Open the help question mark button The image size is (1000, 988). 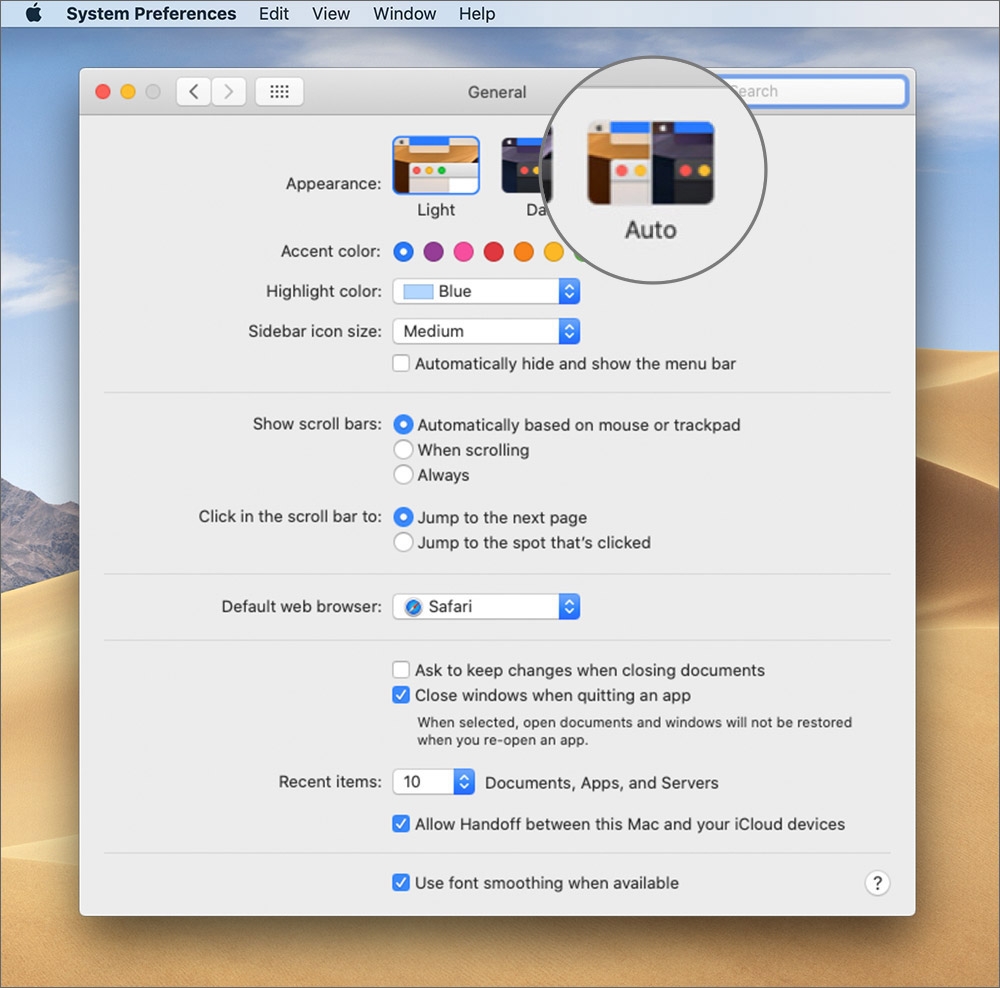point(878,883)
